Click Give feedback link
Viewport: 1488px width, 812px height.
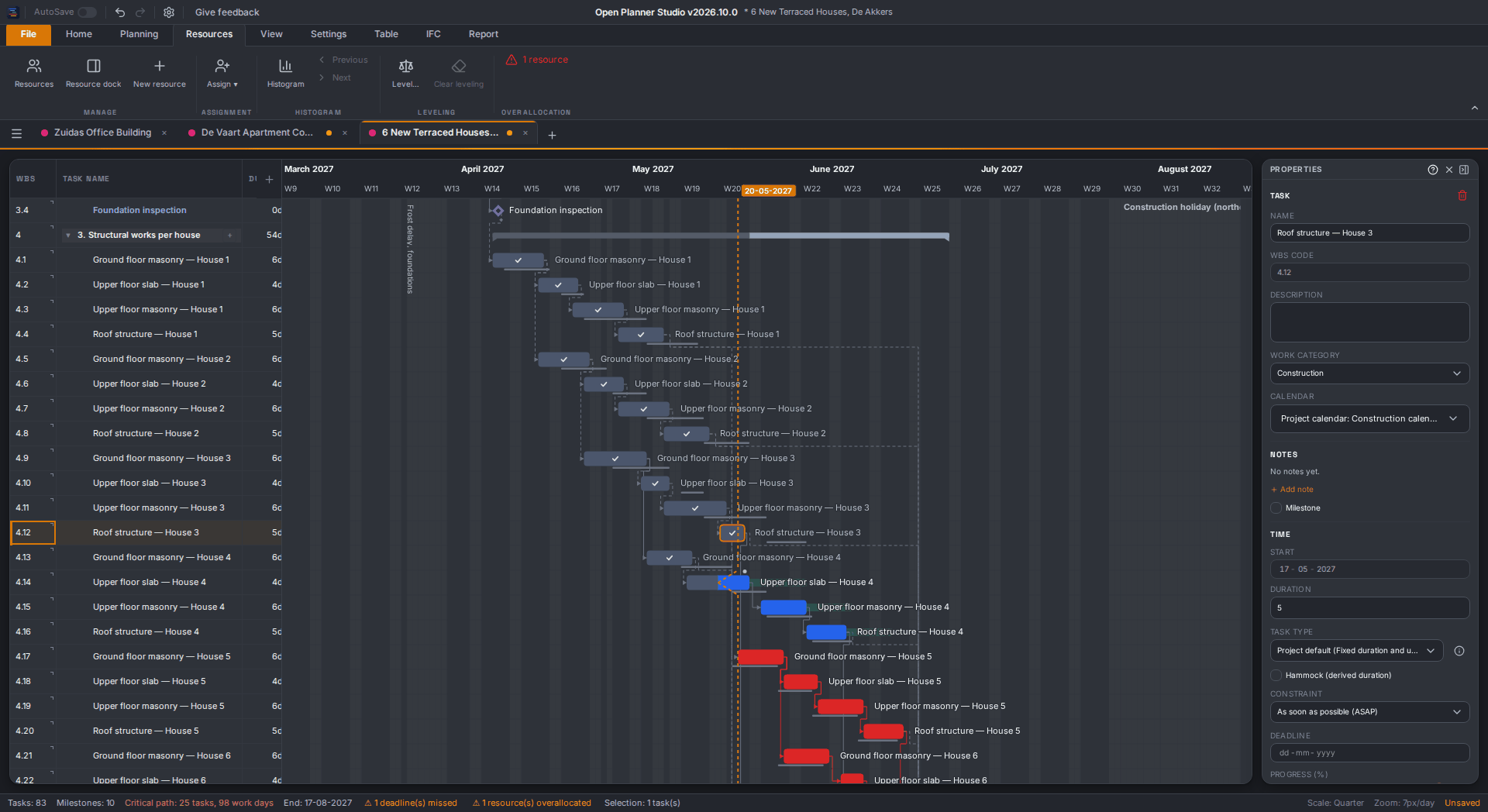pos(227,12)
